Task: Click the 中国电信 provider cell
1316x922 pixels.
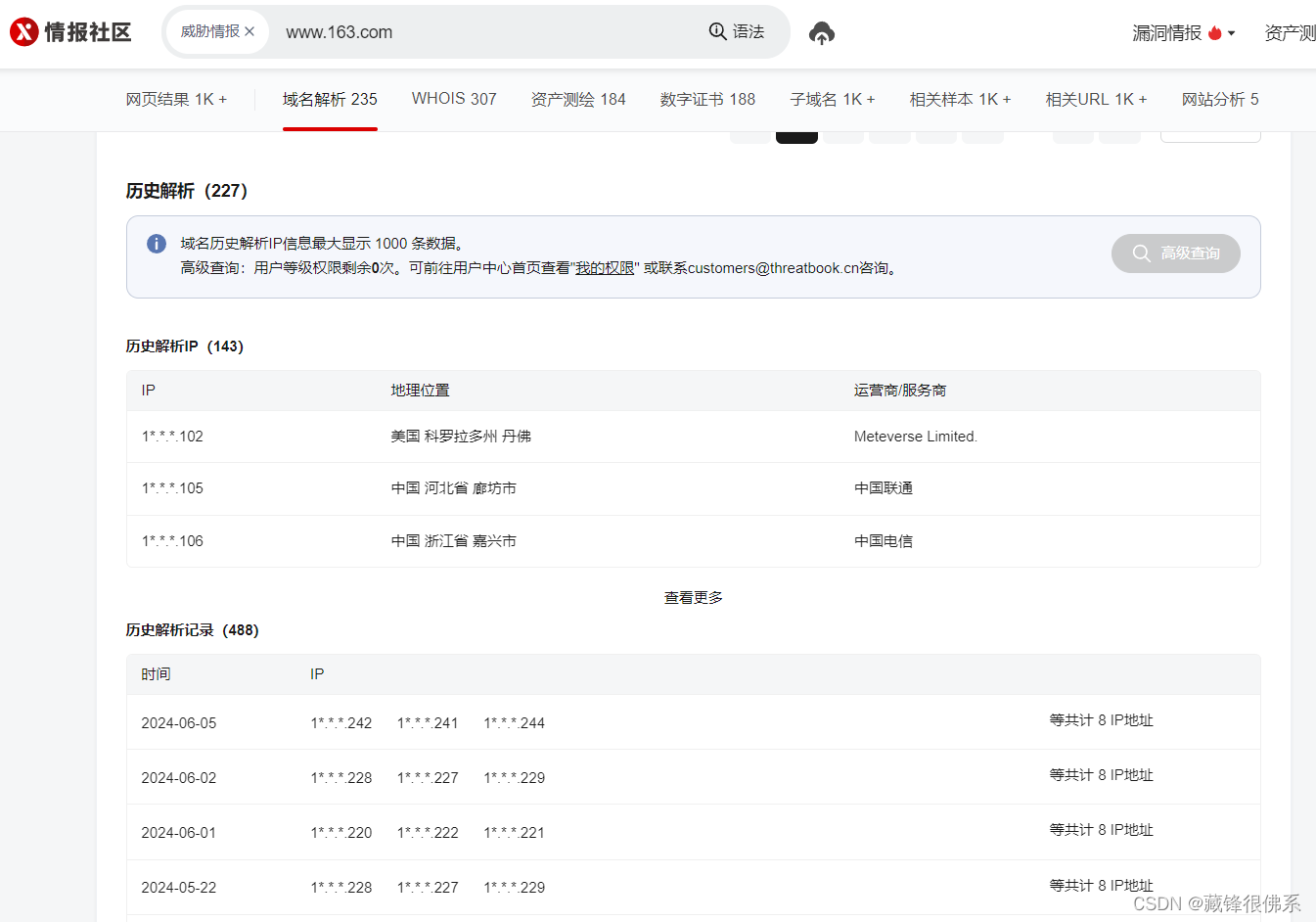Action: (x=884, y=541)
